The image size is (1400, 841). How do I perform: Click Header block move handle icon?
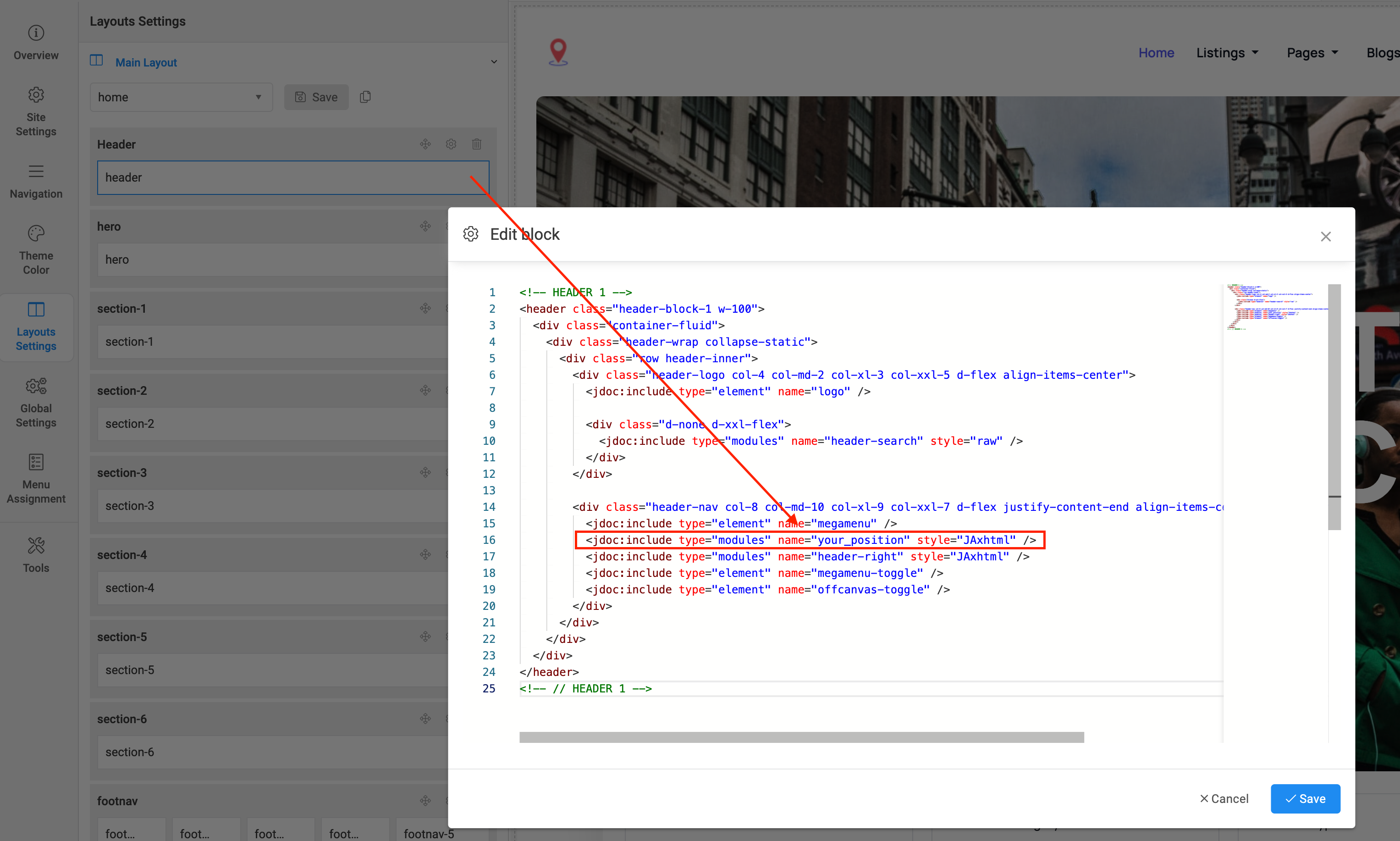[x=425, y=144]
